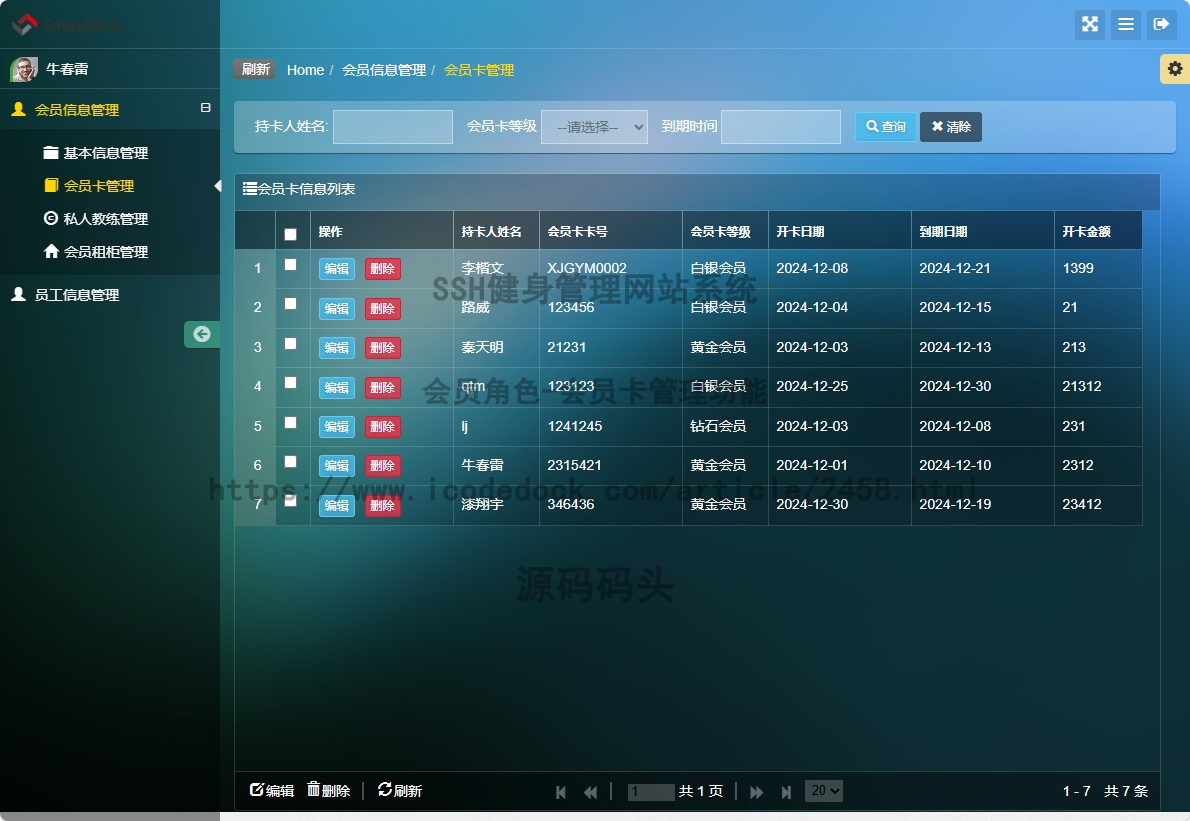This screenshot has width=1190, height=821.
Task: Open rows-per-page dropdown showing 20
Action: 824,791
